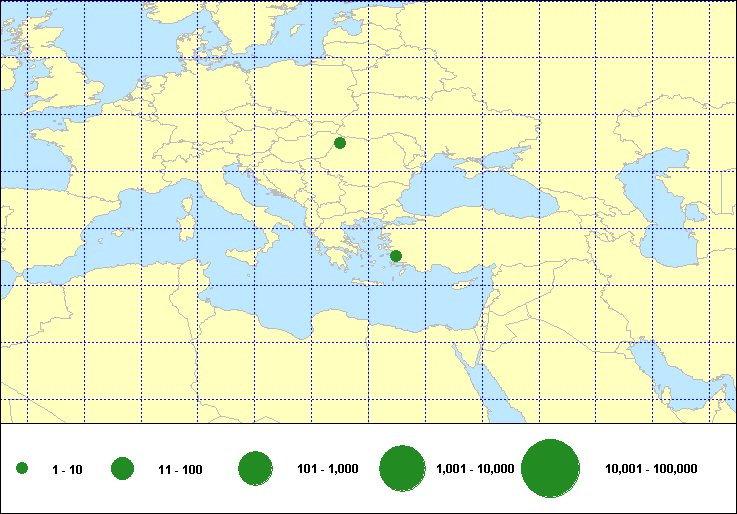Viewport: 737px width, 514px height.
Task: Select the "101 - 1,000" legend text
Action: click(x=328, y=469)
